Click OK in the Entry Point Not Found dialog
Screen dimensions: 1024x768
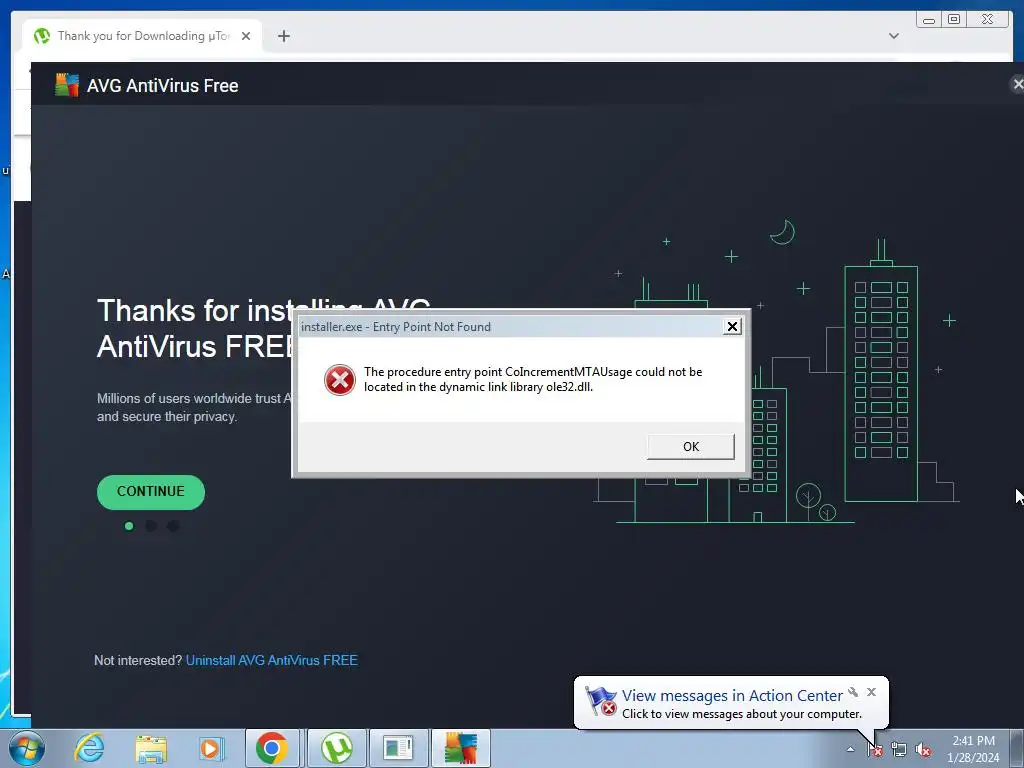pos(690,447)
